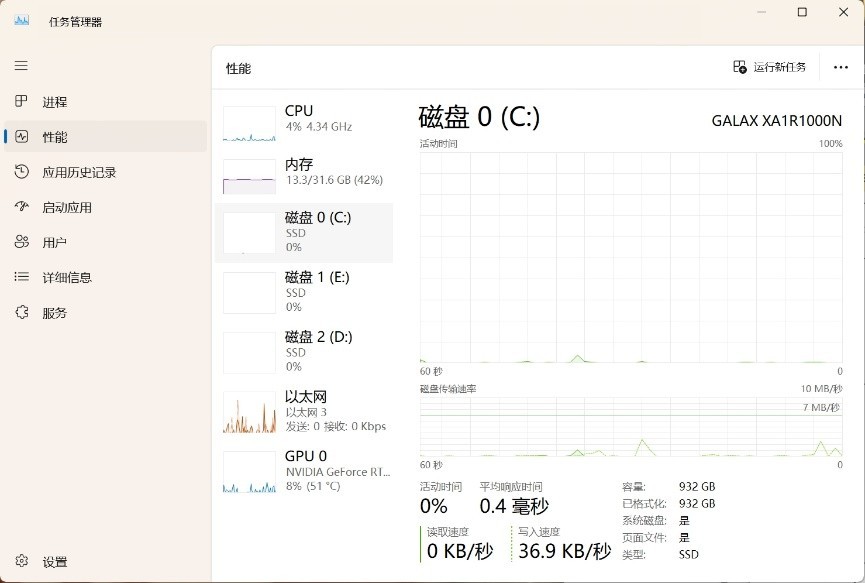Click the 应用历史记录 history icon
This screenshot has width=865, height=583.
[x=22, y=171]
